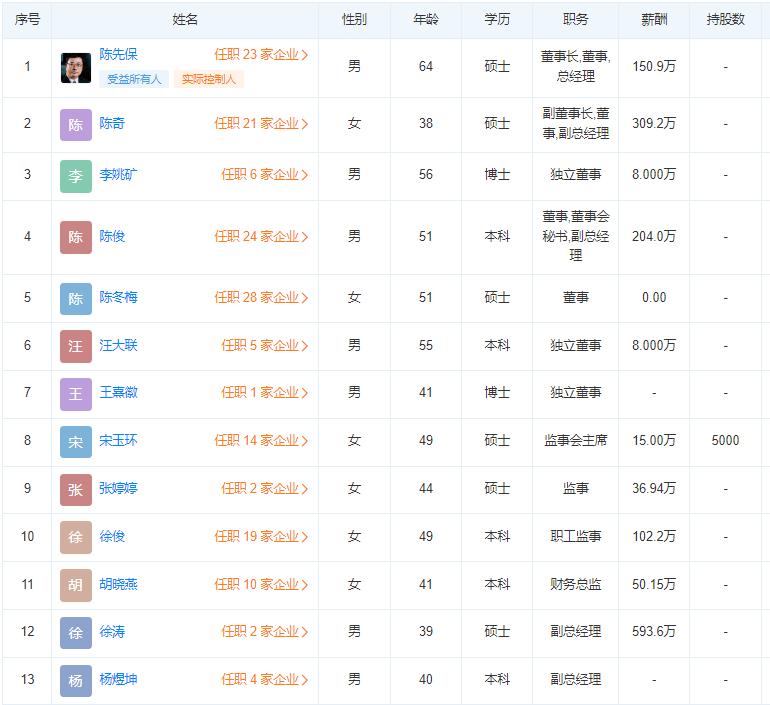770x705 pixels.
Task: Click the 持股数 column header
Action: pos(725,19)
